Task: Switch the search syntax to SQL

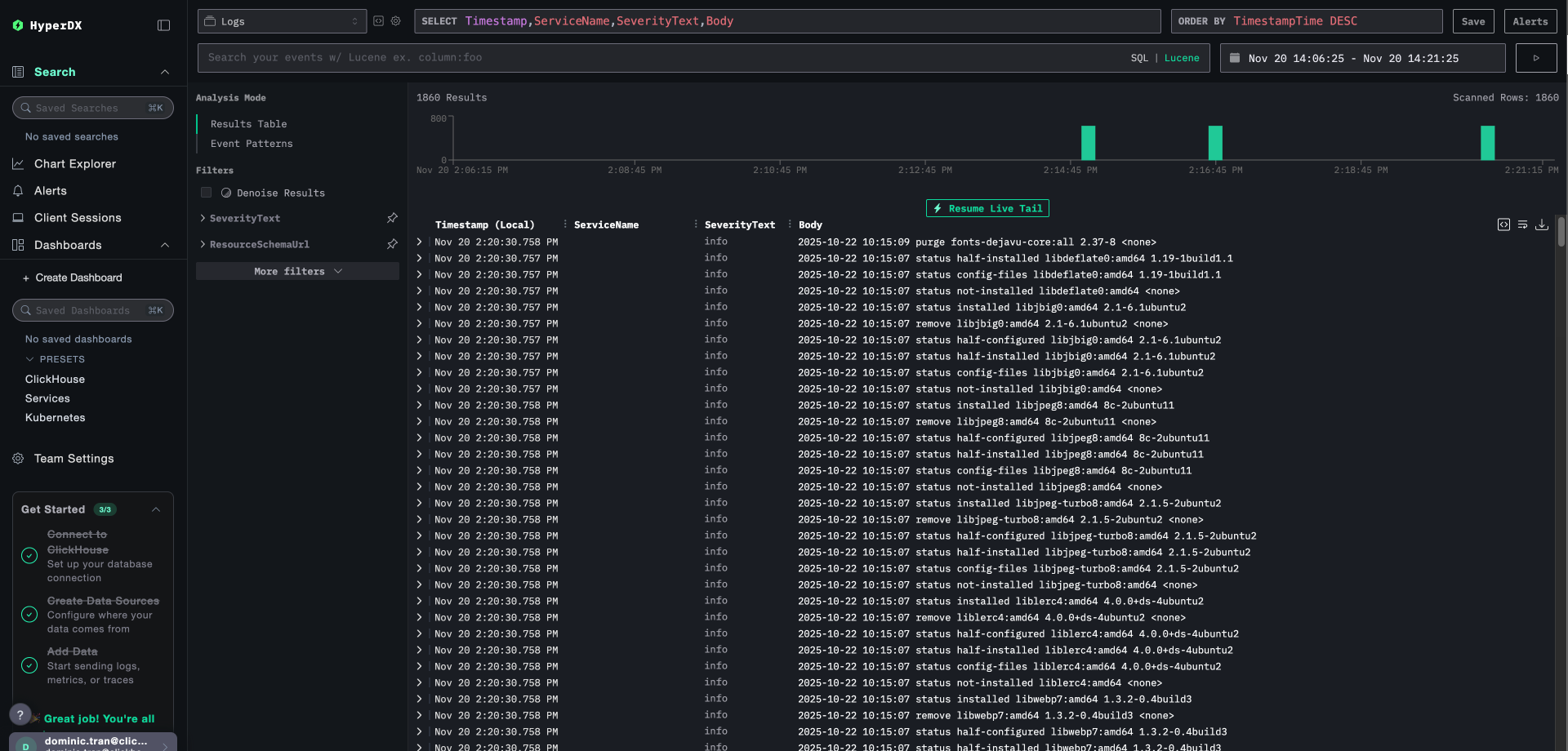Action: click(1138, 57)
